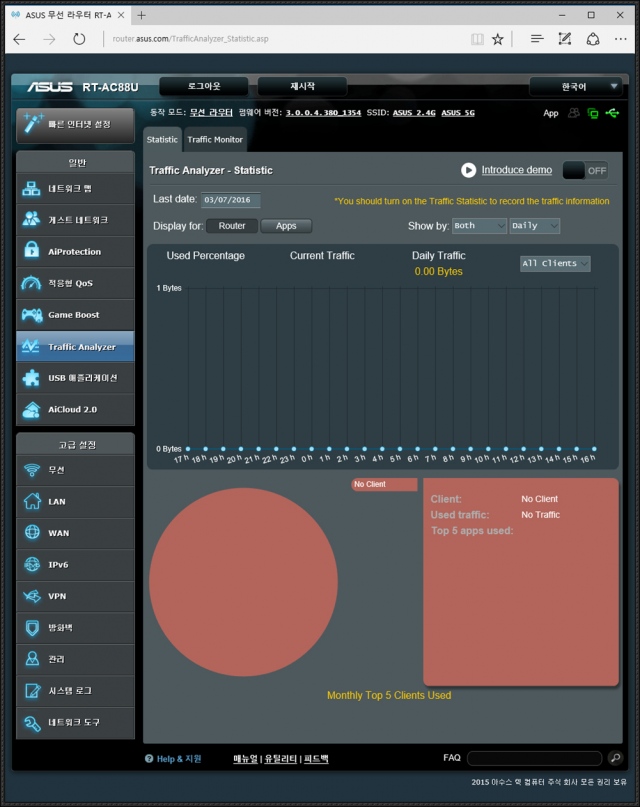Open the Both direction dropdown

click(479, 225)
